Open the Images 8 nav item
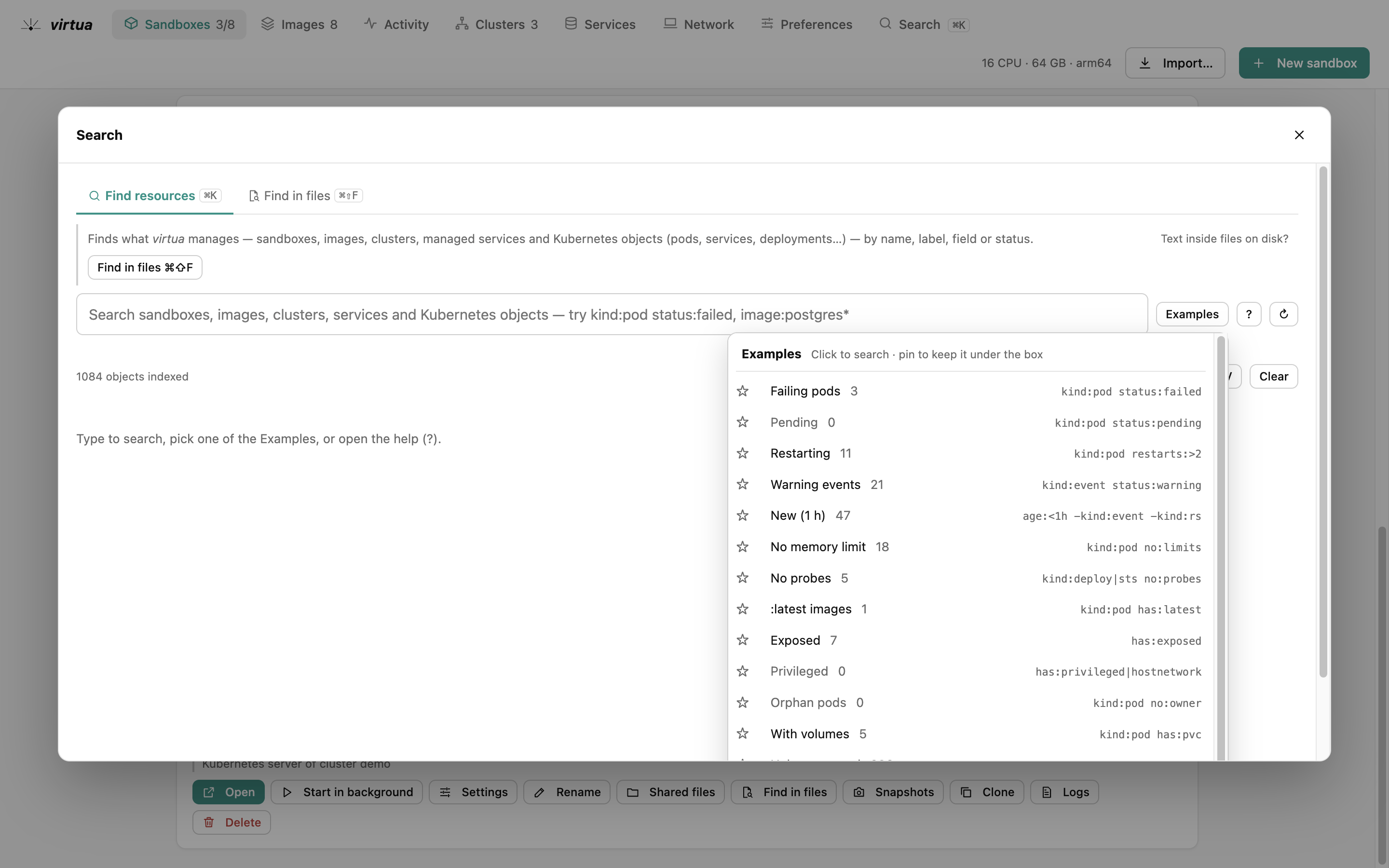 (299, 25)
